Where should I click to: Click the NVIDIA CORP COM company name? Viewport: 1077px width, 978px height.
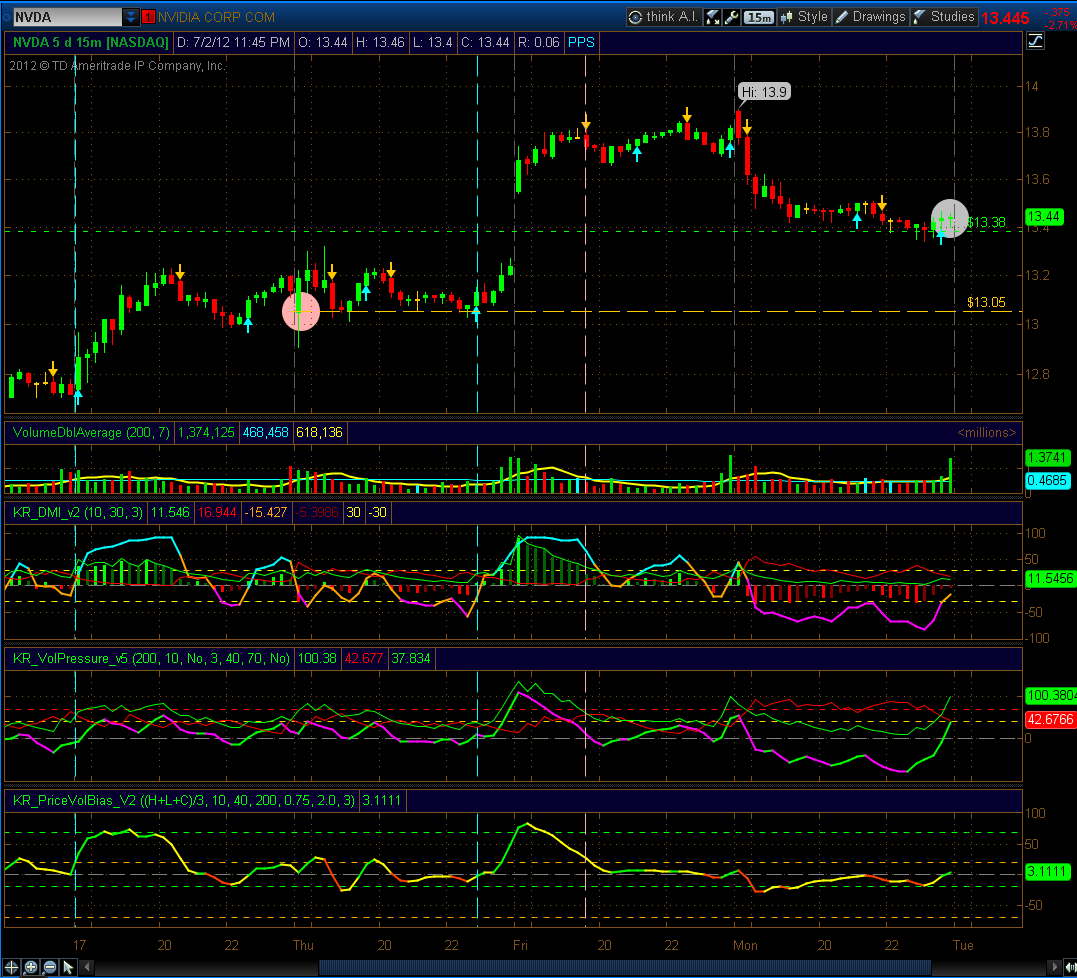pos(216,17)
